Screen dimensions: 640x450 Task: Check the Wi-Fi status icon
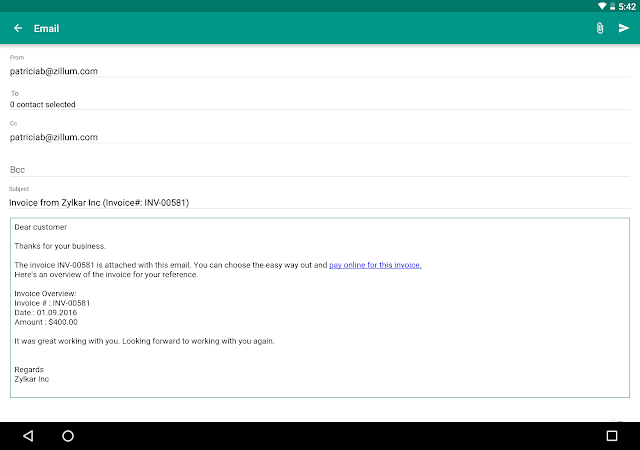[602, 6]
